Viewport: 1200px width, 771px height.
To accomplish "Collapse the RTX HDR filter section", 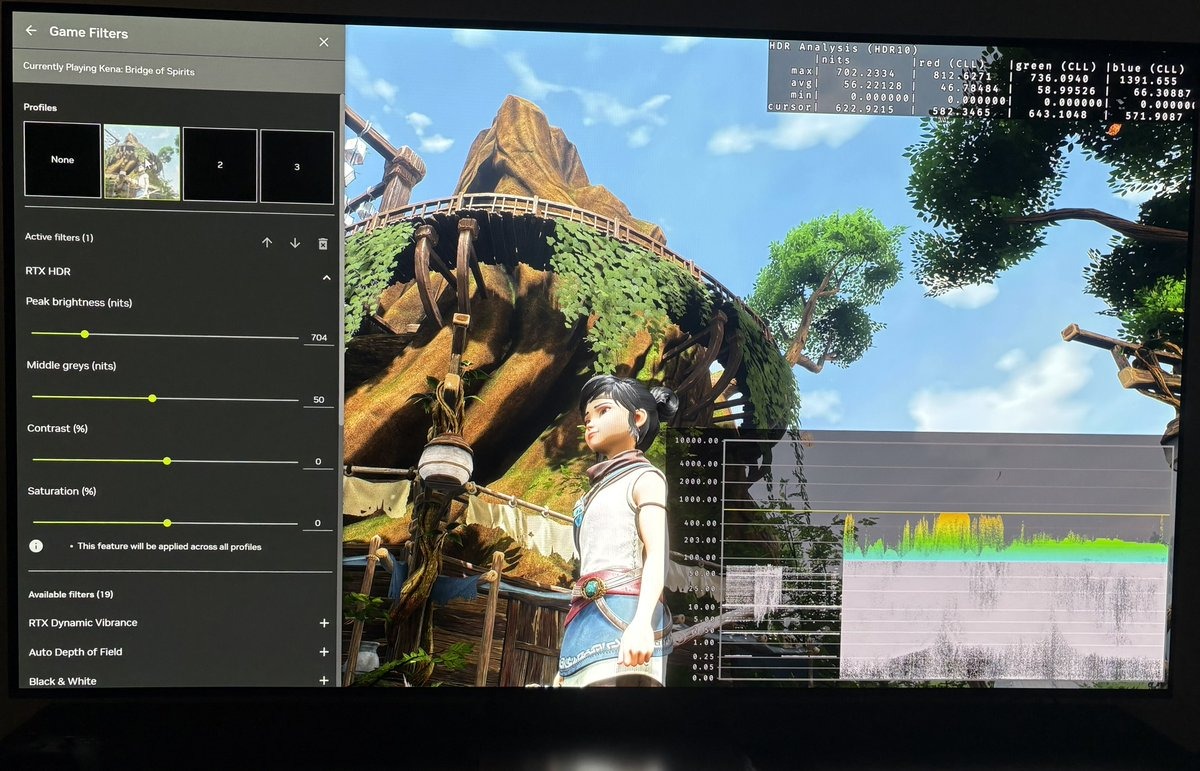I will 326,277.
